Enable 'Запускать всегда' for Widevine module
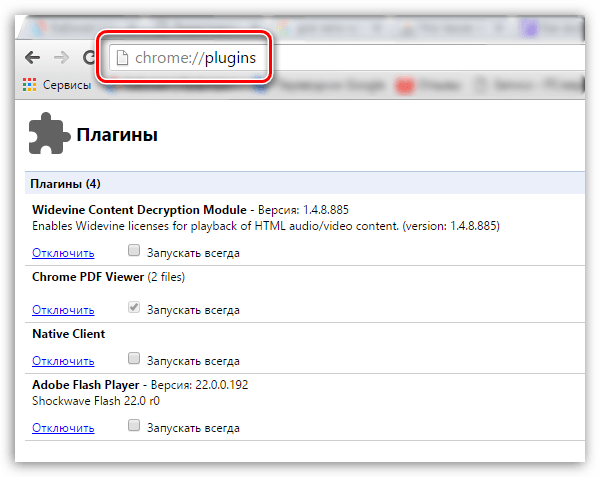The width and height of the screenshot is (600, 477). [x=134, y=250]
